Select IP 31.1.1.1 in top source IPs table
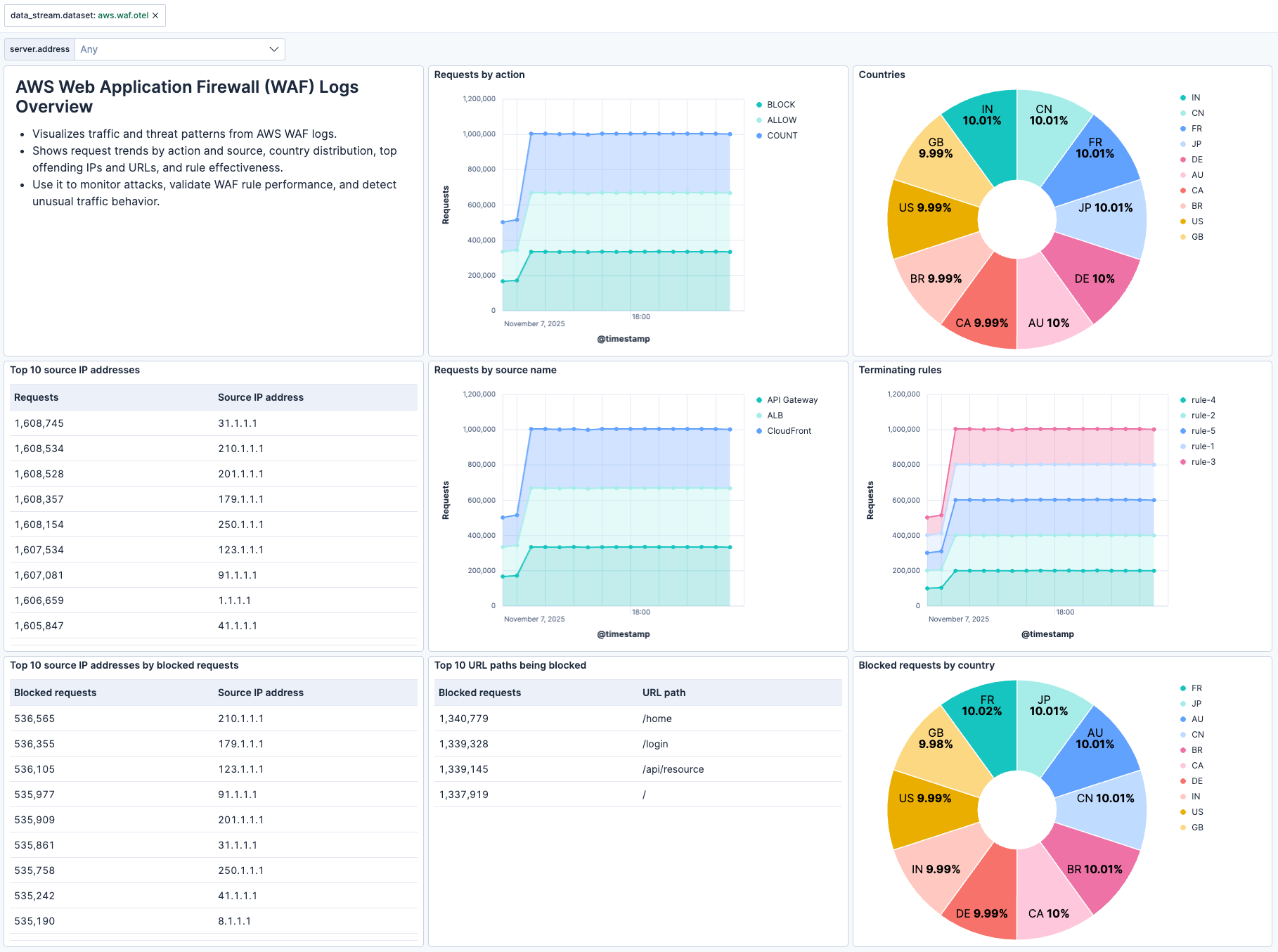Viewport: 1278px width, 952px height. [x=238, y=423]
